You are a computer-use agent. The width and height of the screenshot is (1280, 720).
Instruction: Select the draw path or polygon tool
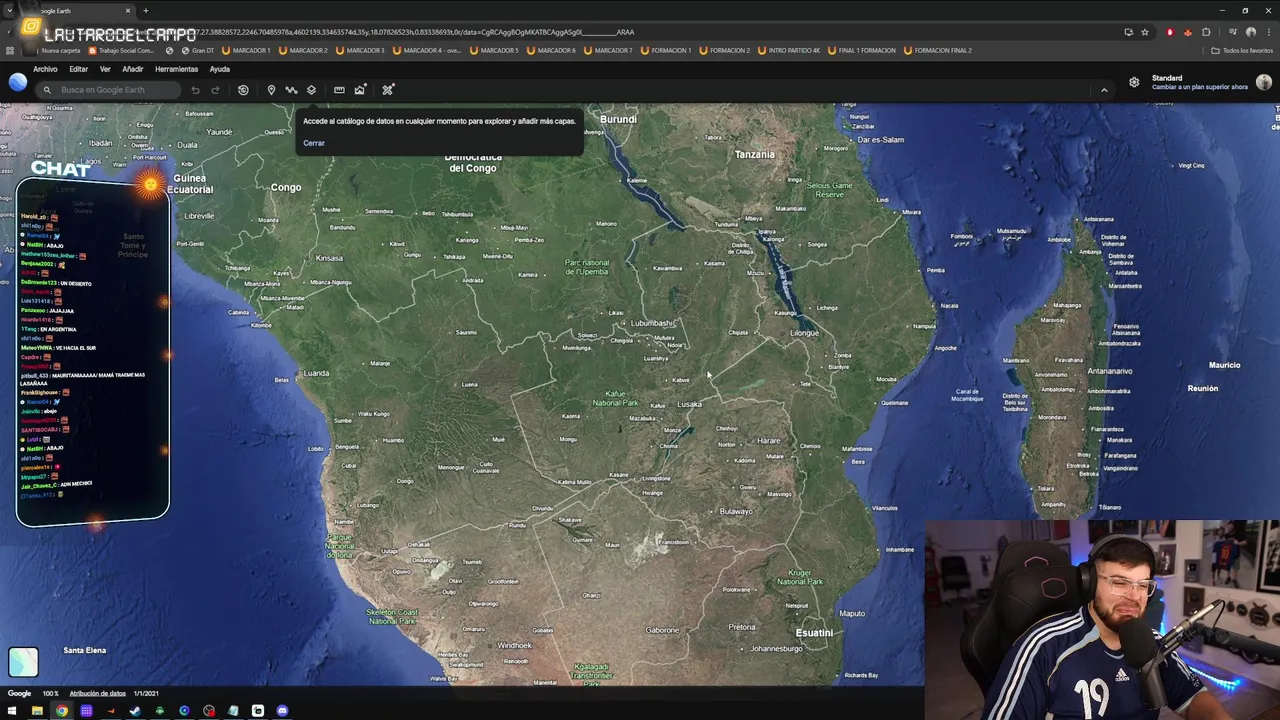[x=291, y=90]
